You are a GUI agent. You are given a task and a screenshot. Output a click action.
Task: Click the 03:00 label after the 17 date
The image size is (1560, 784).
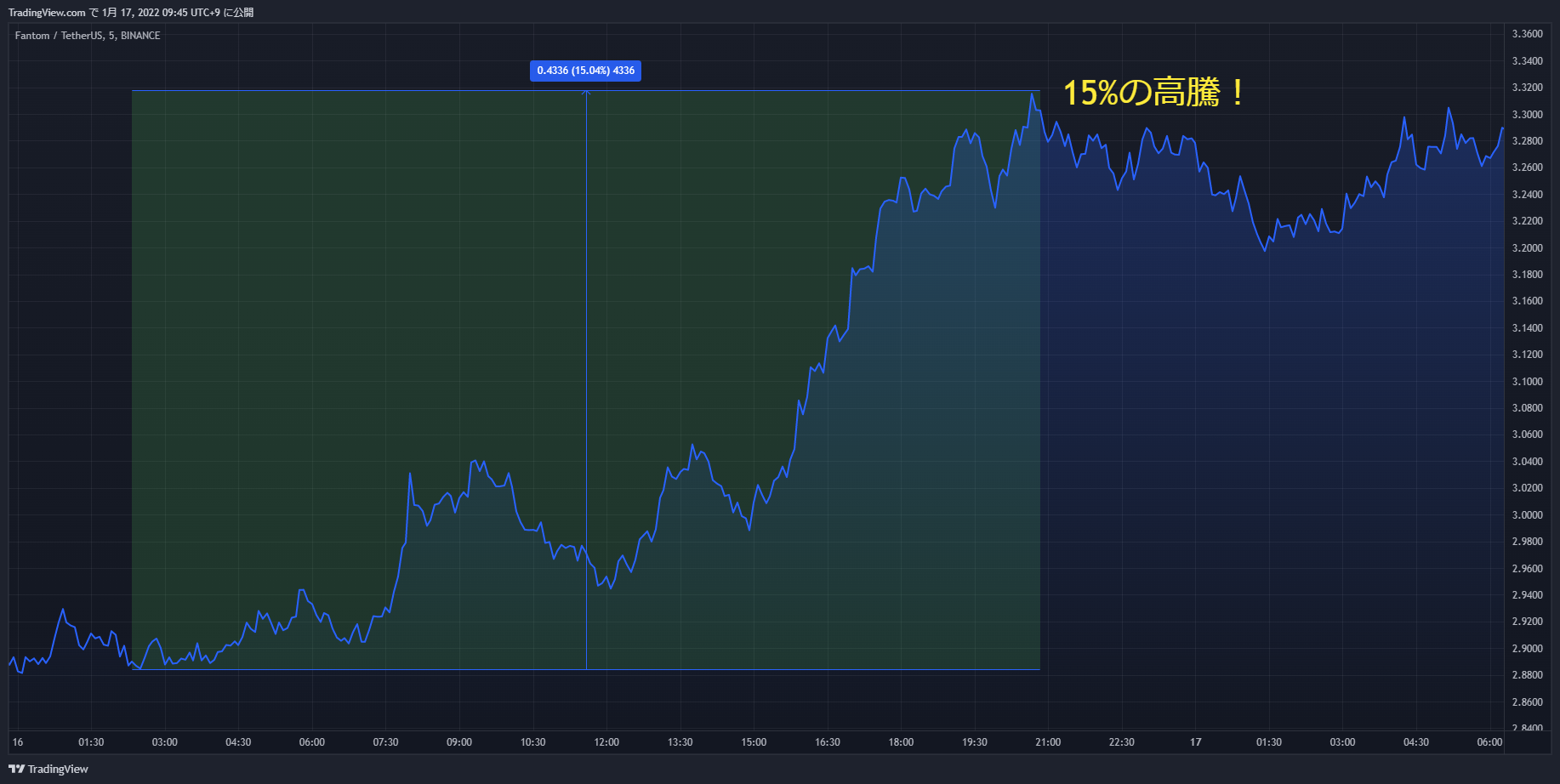[1343, 742]
